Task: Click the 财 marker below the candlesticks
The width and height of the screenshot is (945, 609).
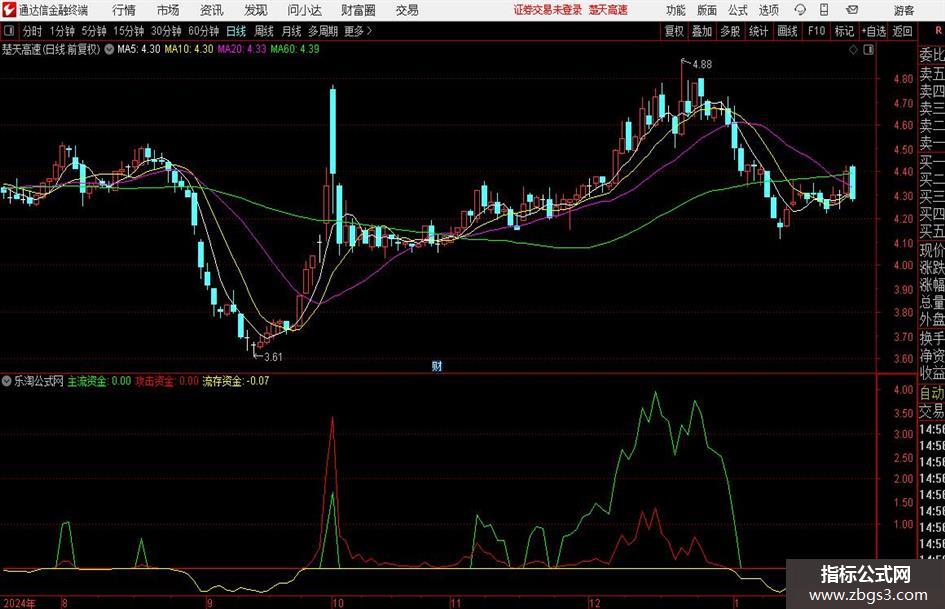Action: pyautogui.click(x=437, y=365)
